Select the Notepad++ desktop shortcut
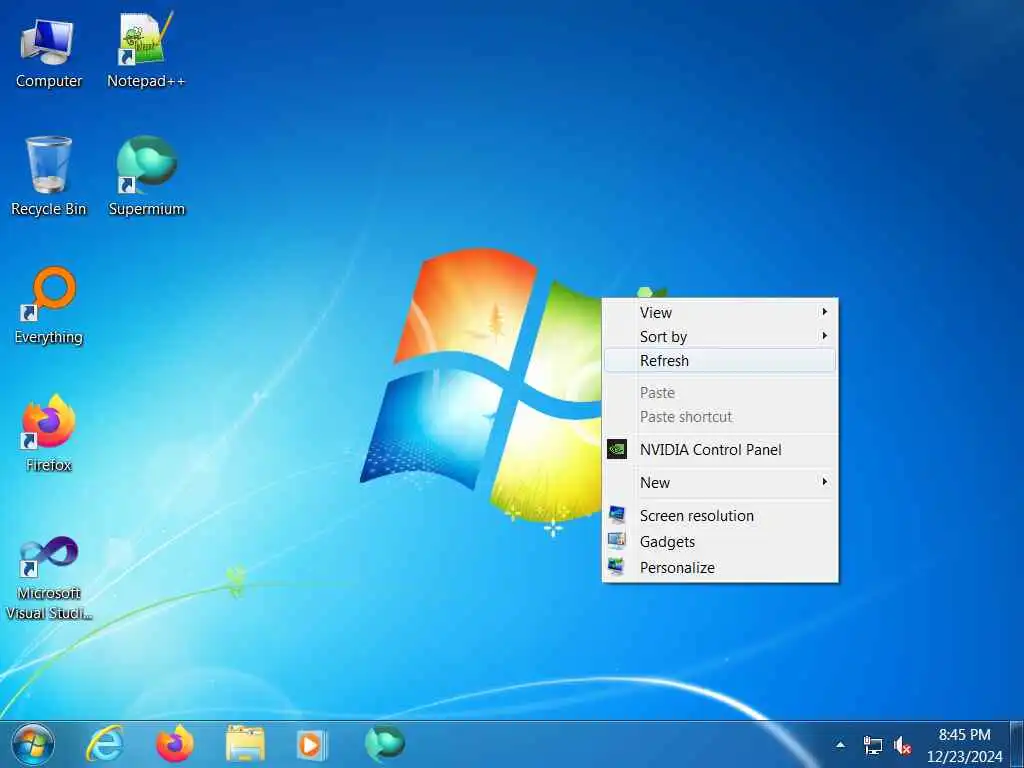 click(x=146, y=52)
